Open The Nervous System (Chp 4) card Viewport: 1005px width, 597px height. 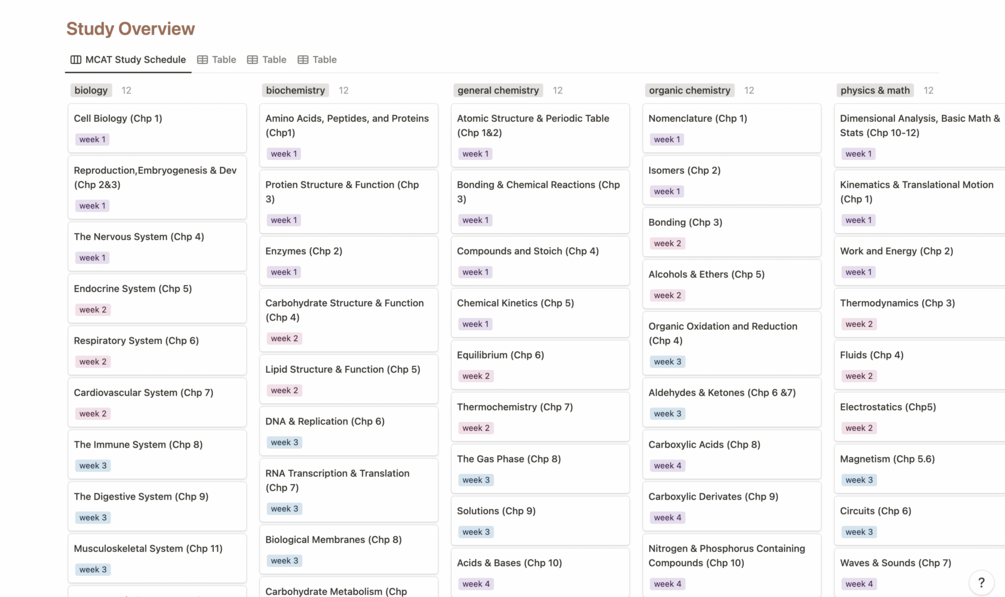[157, 247]
